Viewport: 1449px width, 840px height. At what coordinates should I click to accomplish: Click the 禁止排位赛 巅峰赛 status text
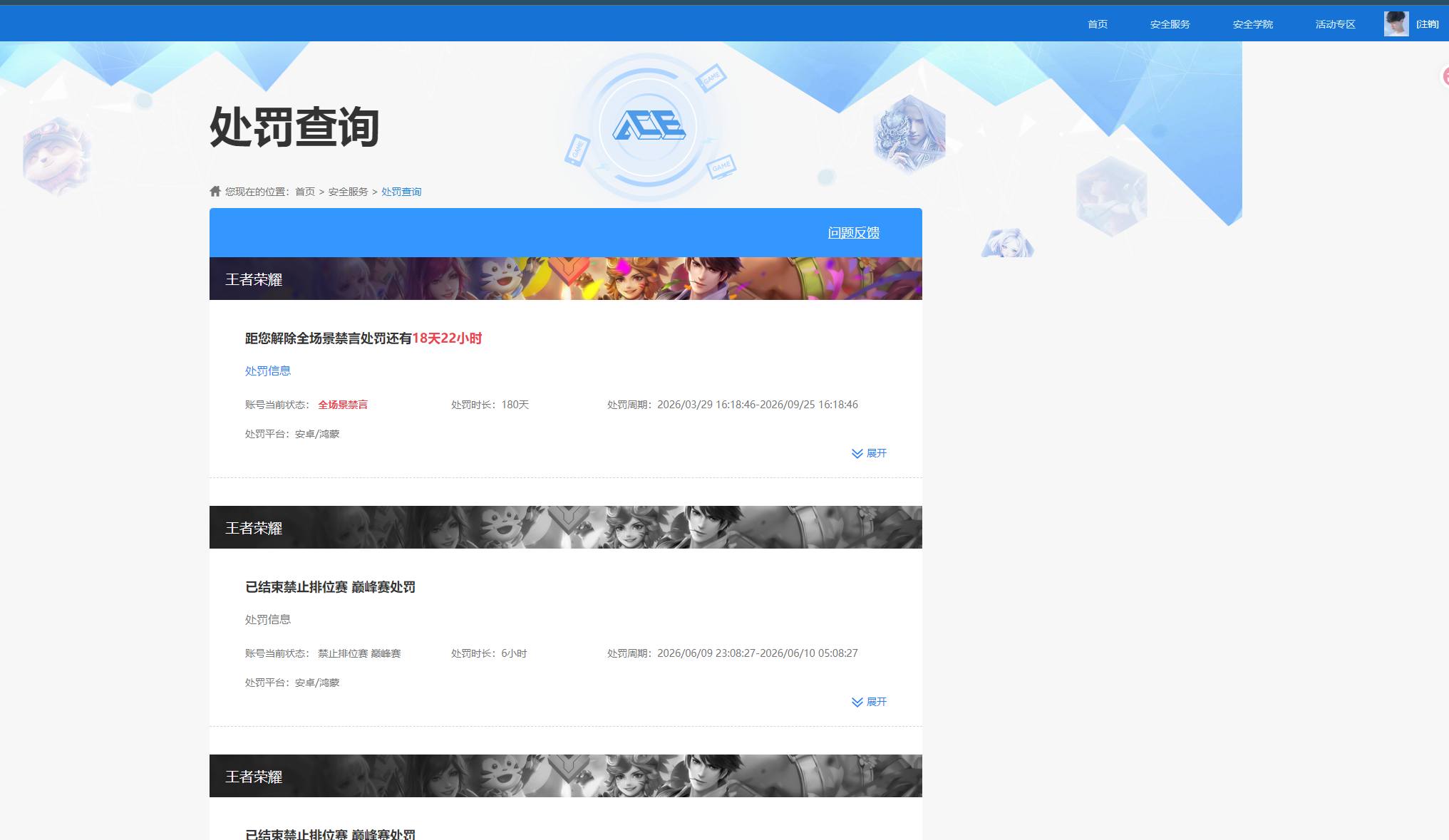pyautogui.click(x=359, y=653)
